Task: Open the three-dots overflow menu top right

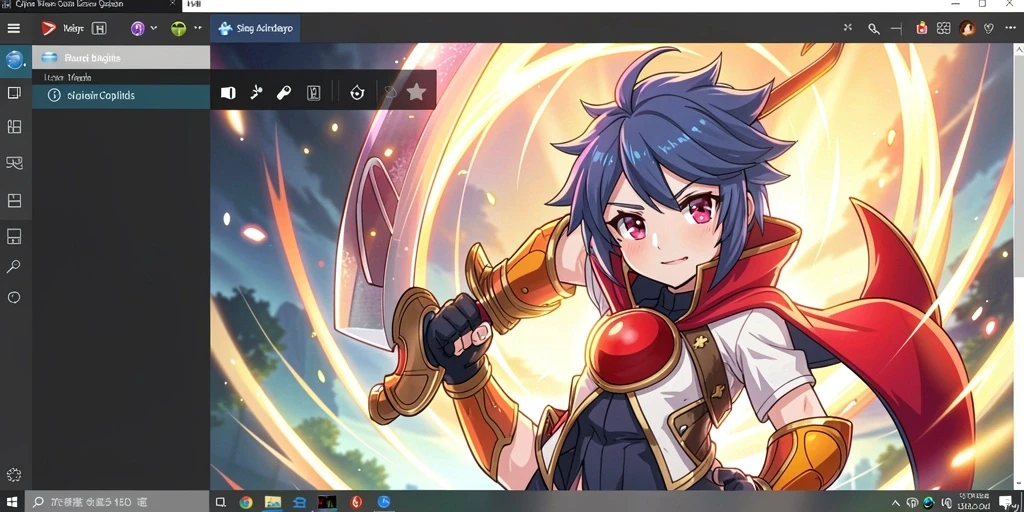Action: click(1010, 28)
